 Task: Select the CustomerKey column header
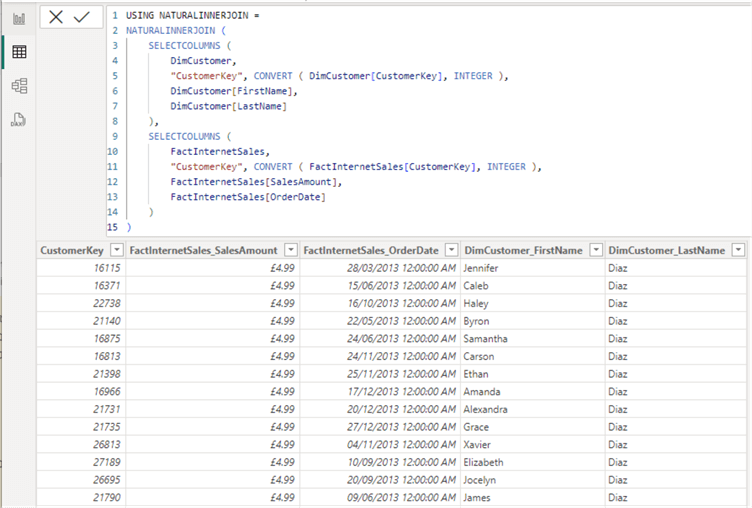point(72,250)
